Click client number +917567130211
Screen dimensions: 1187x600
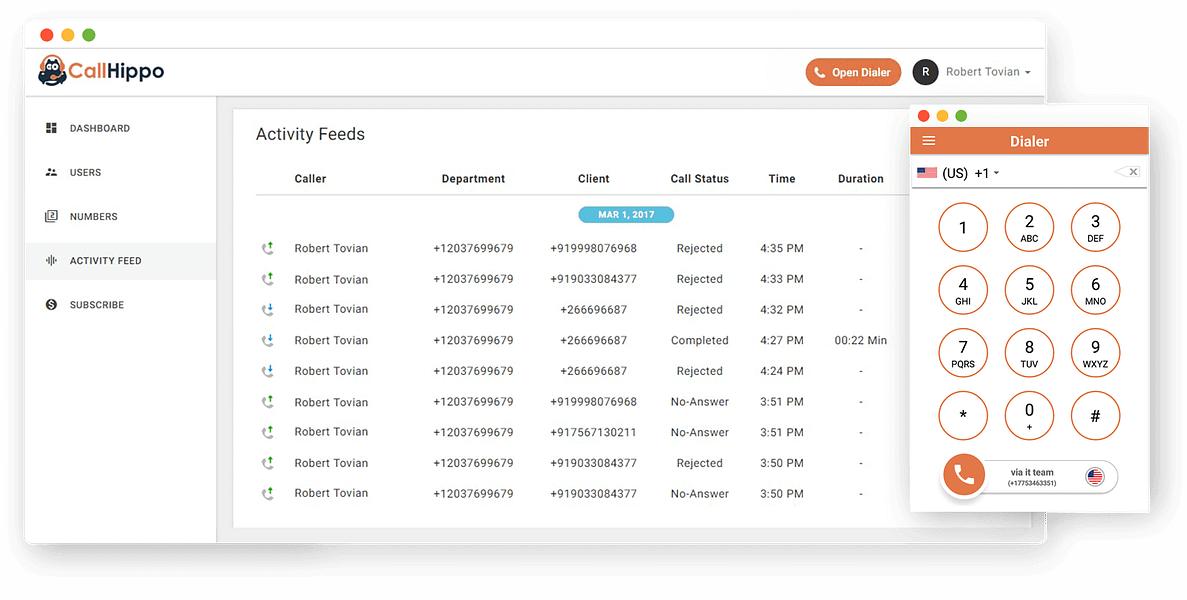[x=594, y=432]
